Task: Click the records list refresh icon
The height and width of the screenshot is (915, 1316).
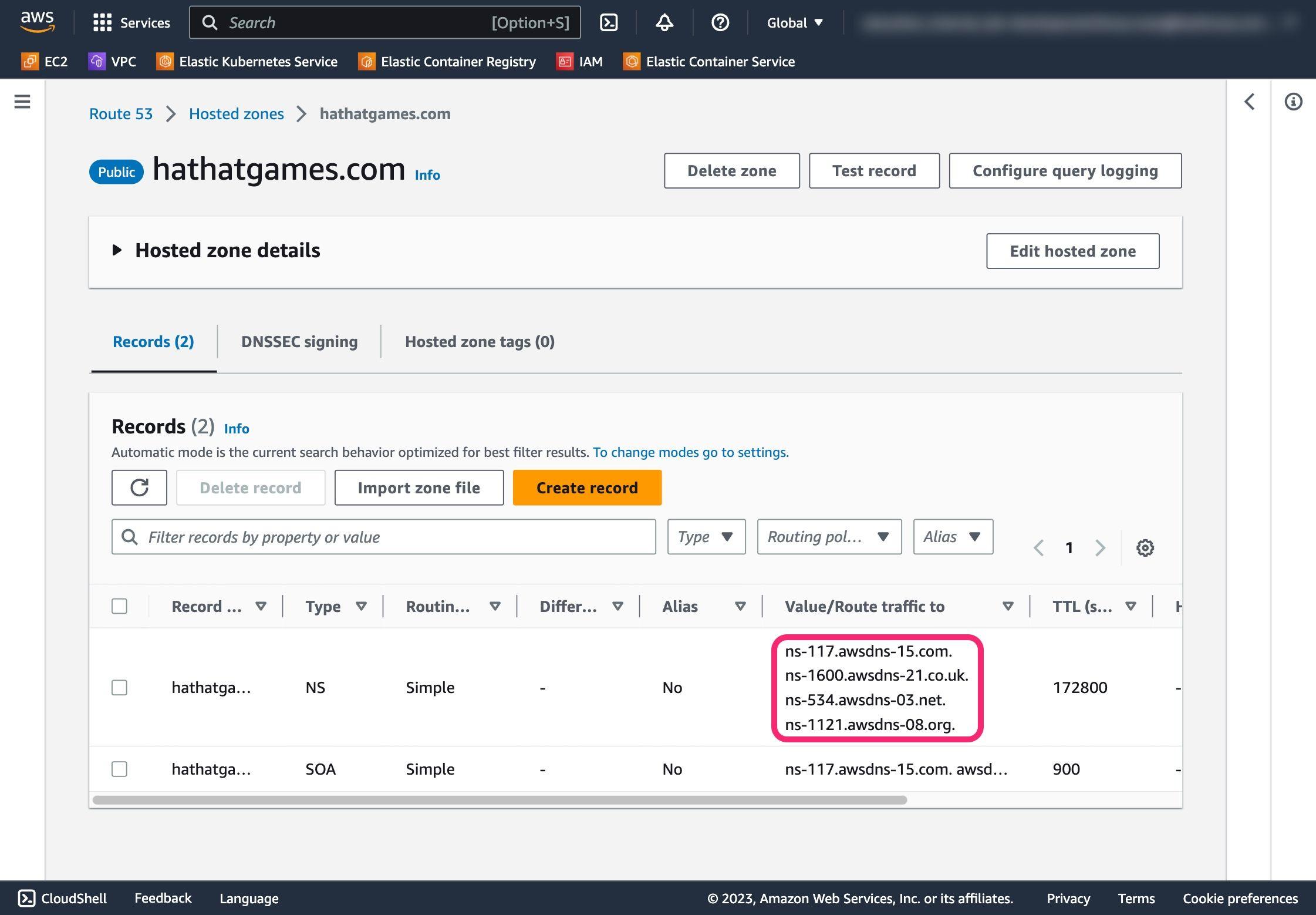Action: [x=139, y=488]
